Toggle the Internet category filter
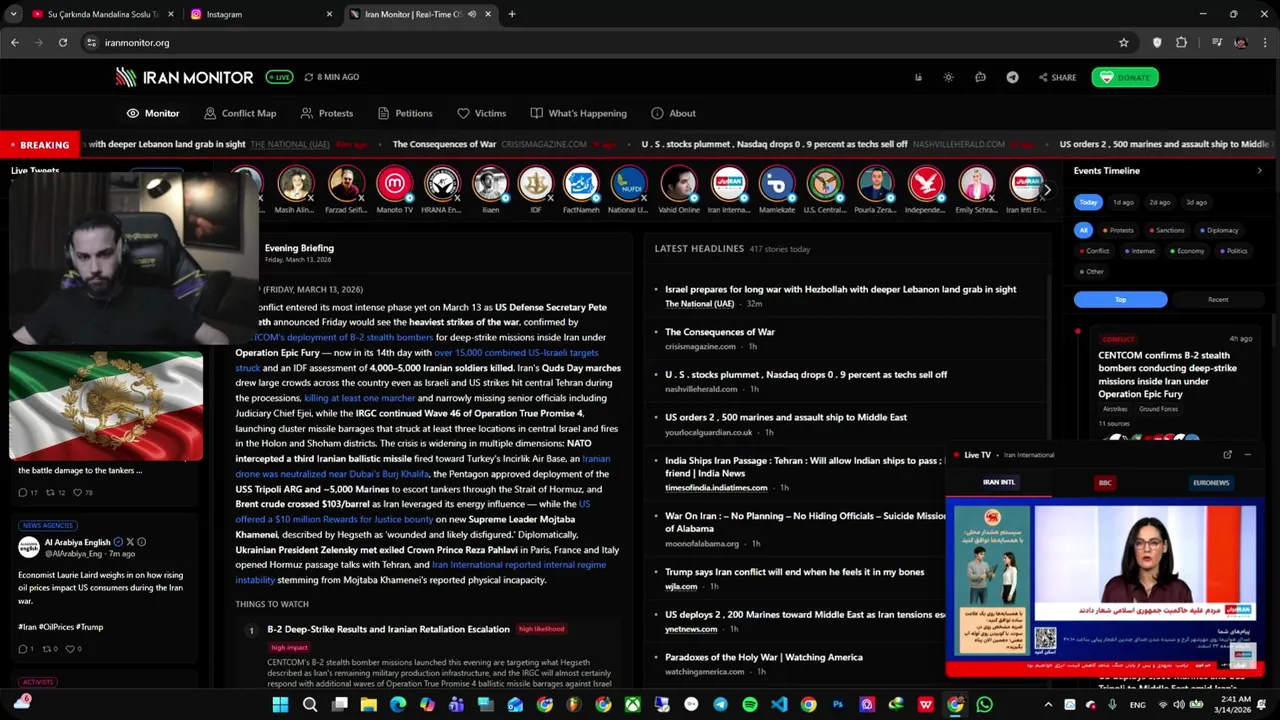The image size is (1280, 720). click(1140, 251)
